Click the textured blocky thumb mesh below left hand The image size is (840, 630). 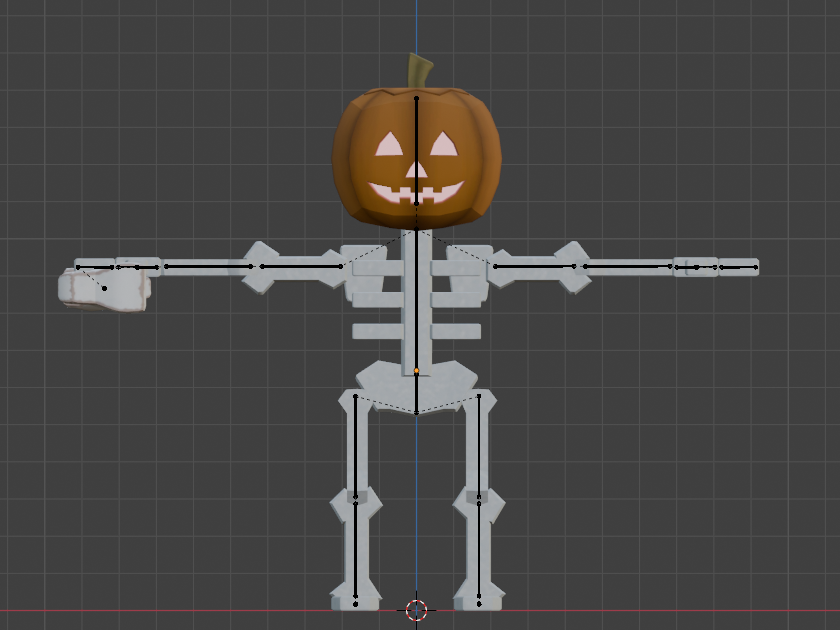104,290
